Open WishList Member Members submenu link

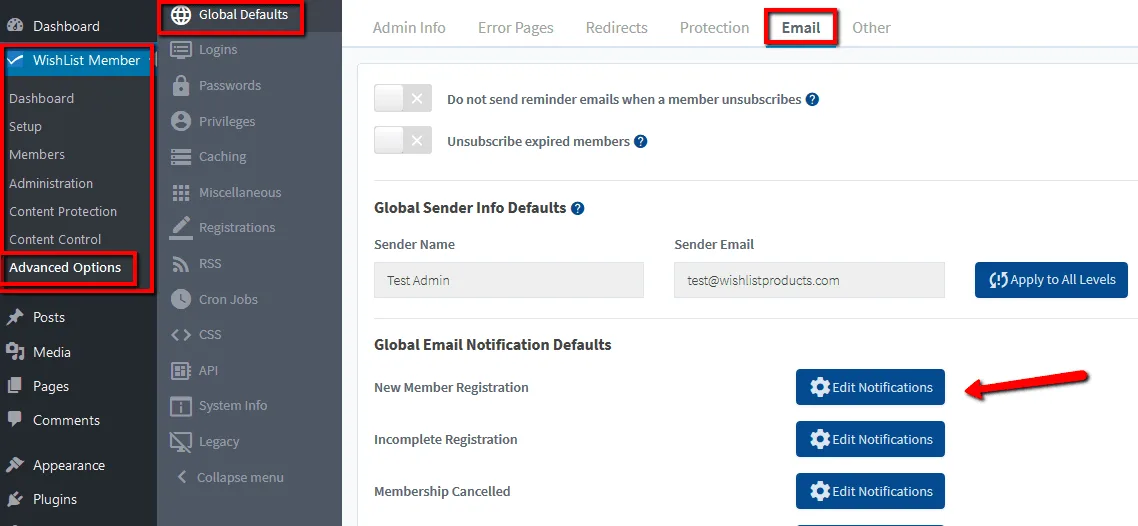[37, 155]
